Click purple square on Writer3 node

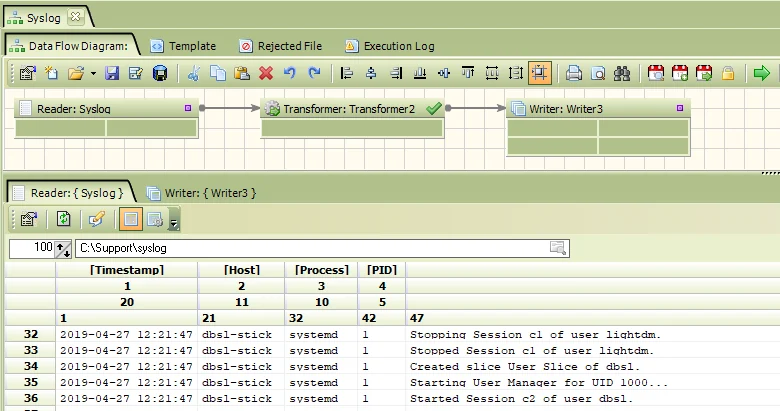(680, 108)
